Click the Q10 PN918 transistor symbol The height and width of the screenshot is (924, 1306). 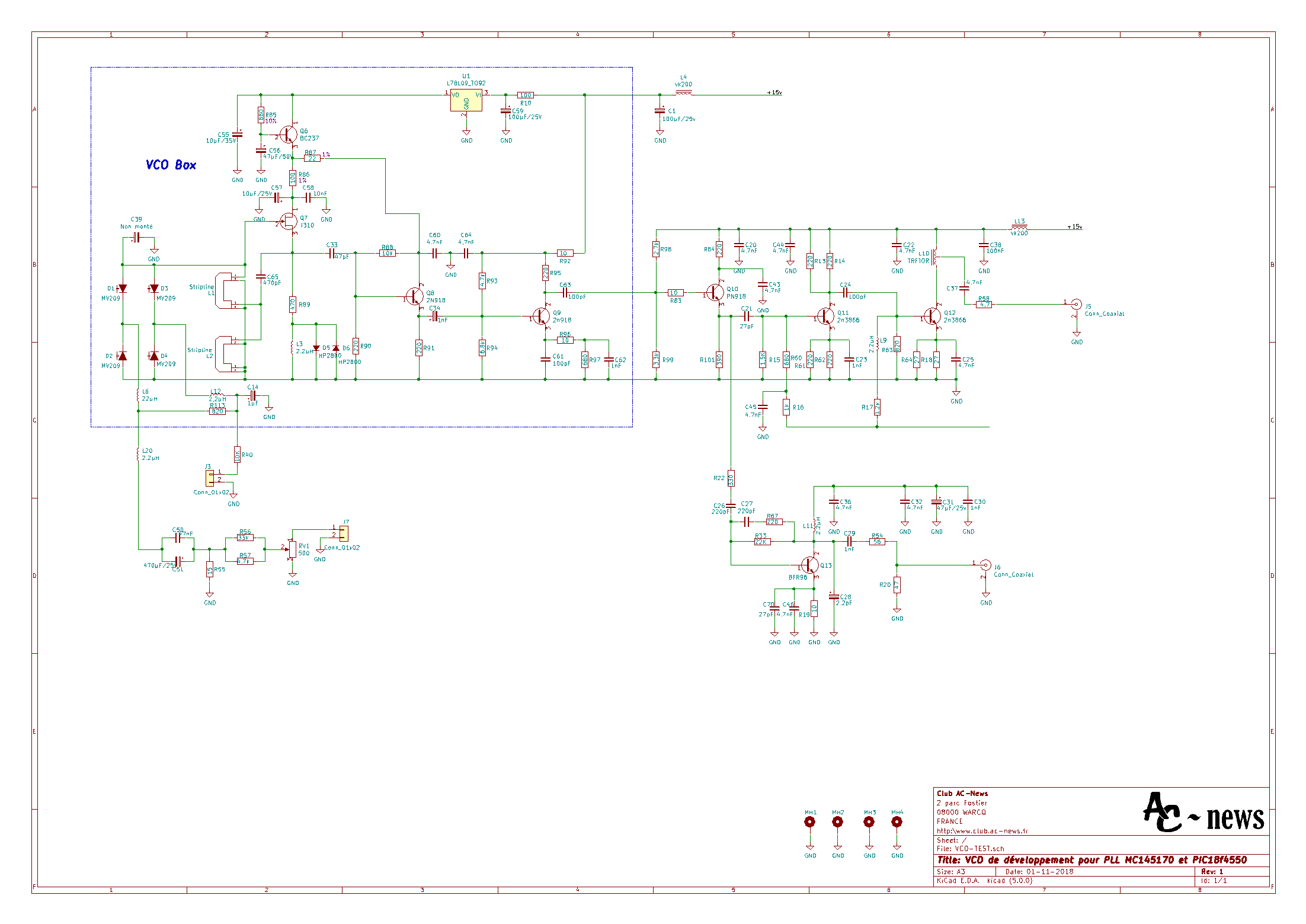(715, 292)
